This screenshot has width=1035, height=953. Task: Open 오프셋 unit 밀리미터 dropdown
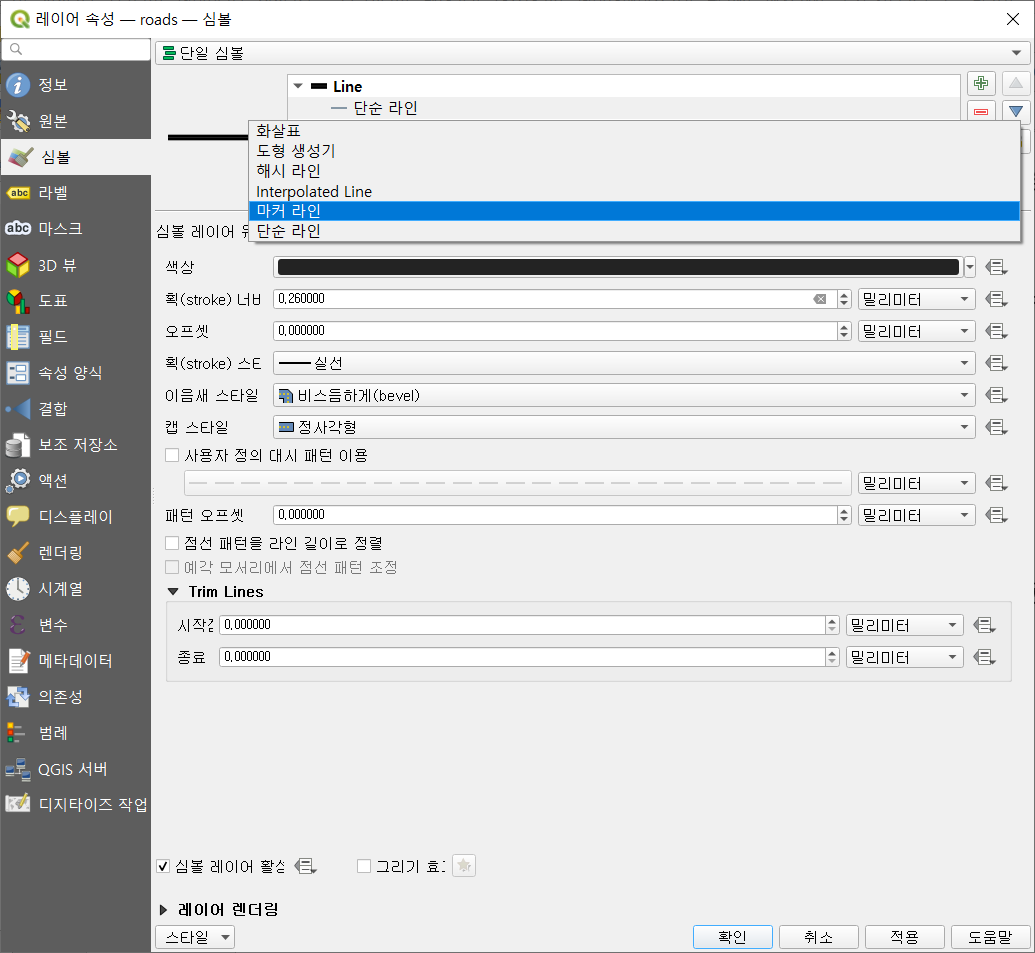coord(916,331)
